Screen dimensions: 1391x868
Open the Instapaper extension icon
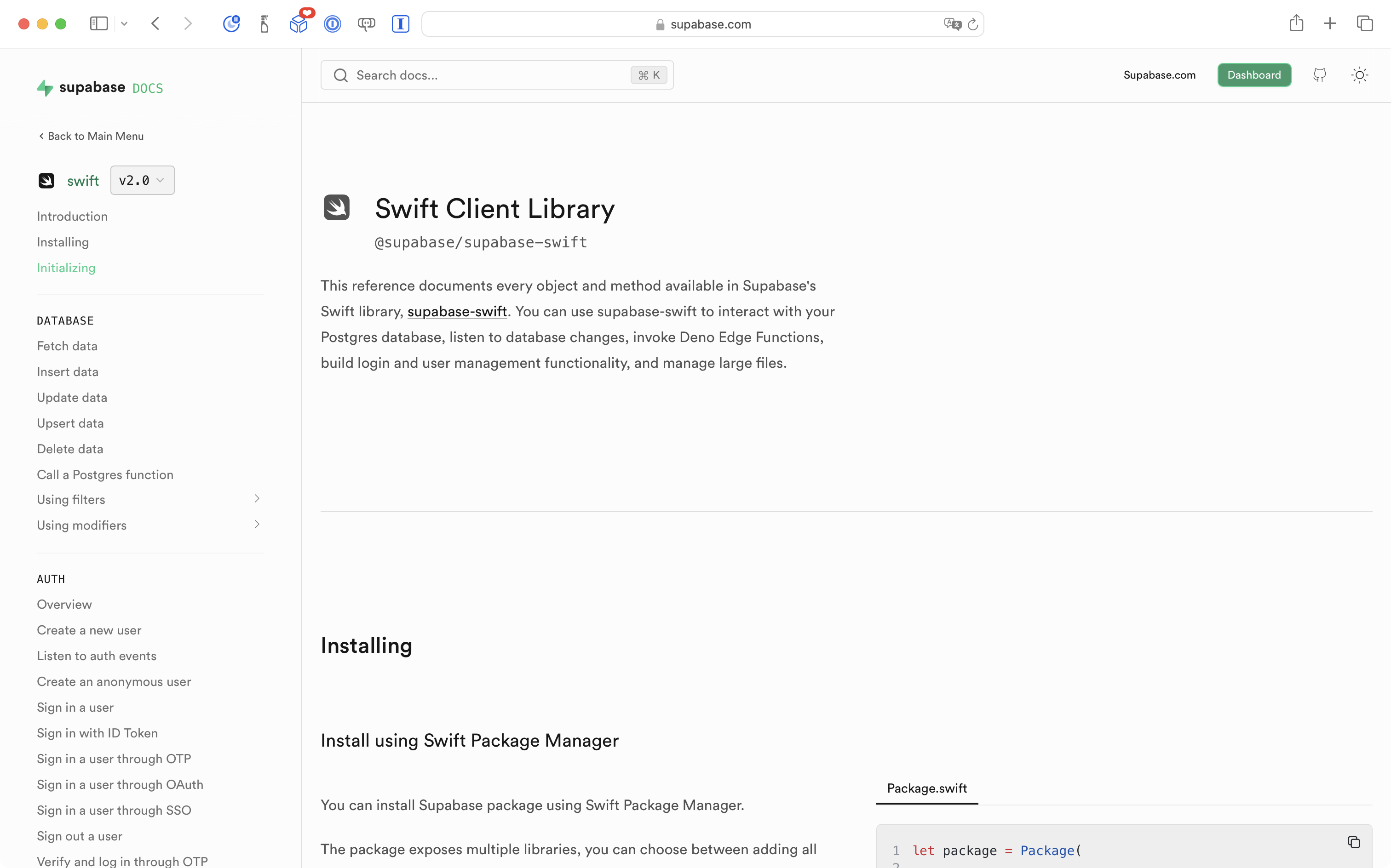tap(400, 23)
